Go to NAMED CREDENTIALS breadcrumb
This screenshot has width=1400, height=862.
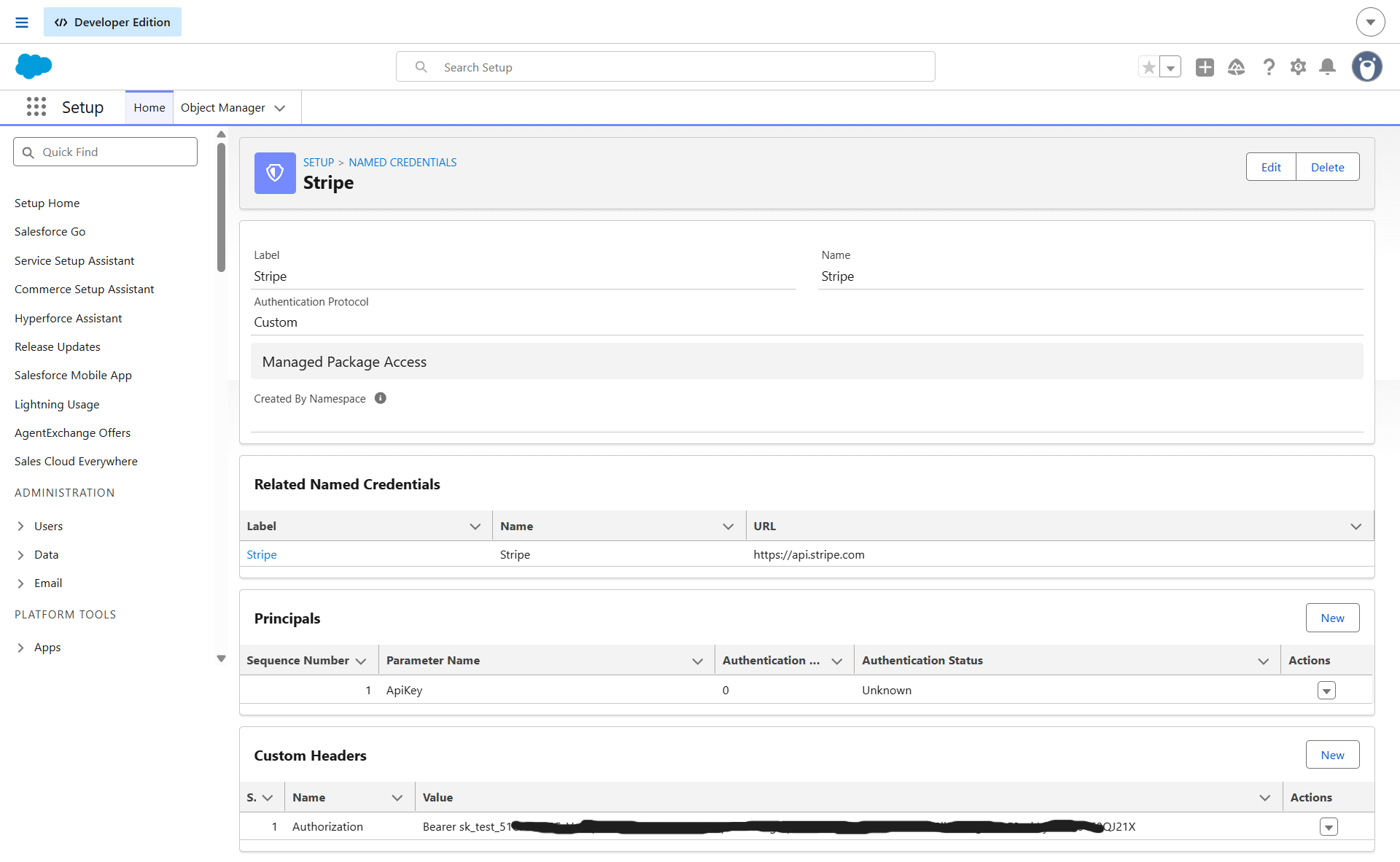[402, 162]
